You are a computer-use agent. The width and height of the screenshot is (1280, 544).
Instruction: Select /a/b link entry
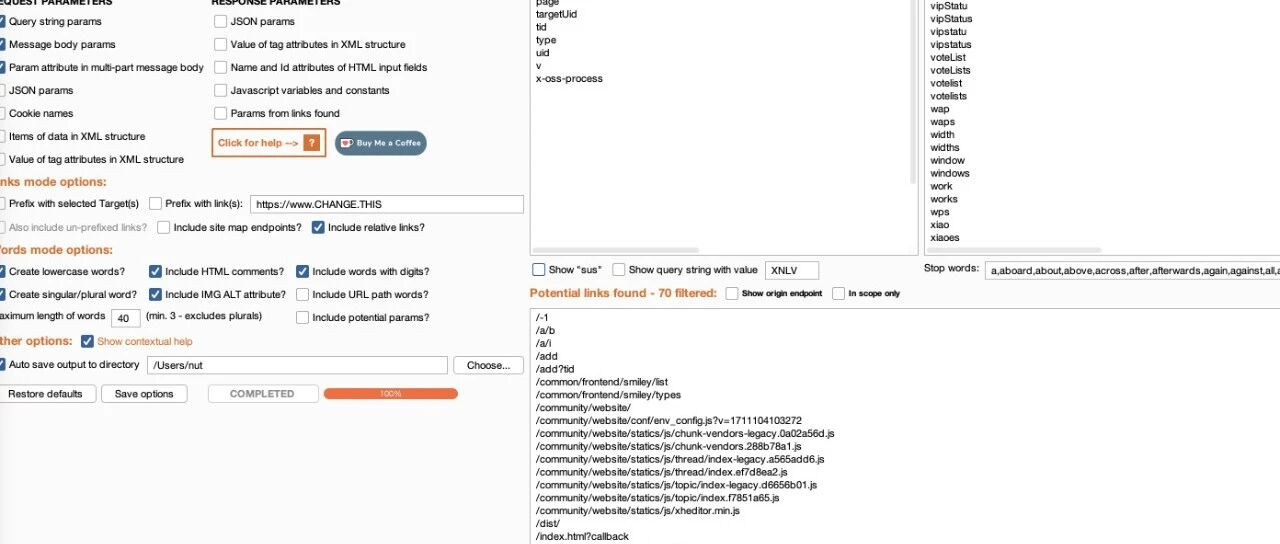(x=545, y=330)
